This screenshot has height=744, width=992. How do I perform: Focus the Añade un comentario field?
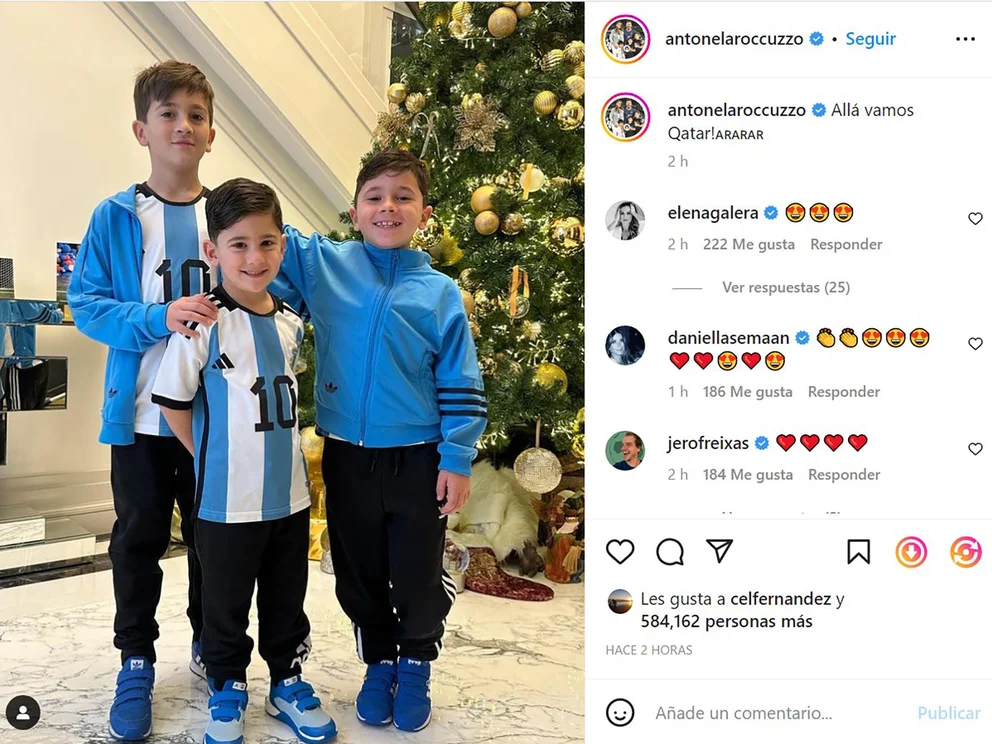tap(778, 714)
